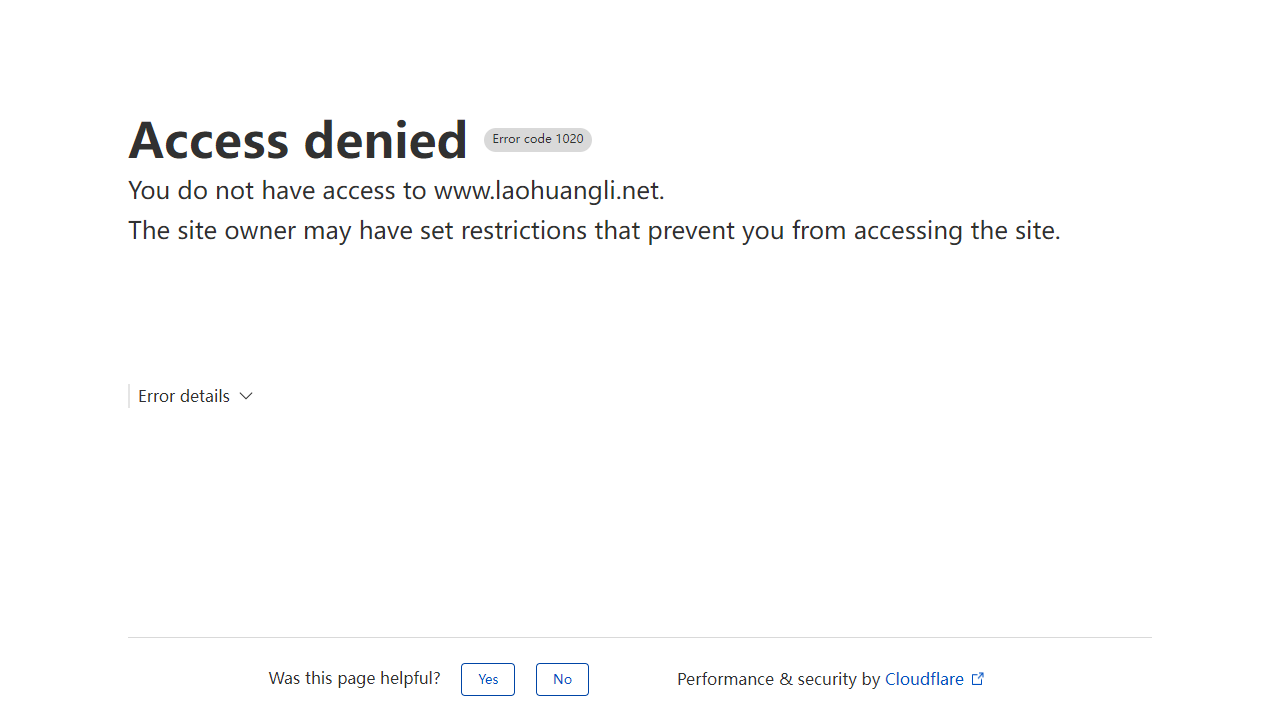Click the horizontal divider above the footer

click(x=640, y=637)
